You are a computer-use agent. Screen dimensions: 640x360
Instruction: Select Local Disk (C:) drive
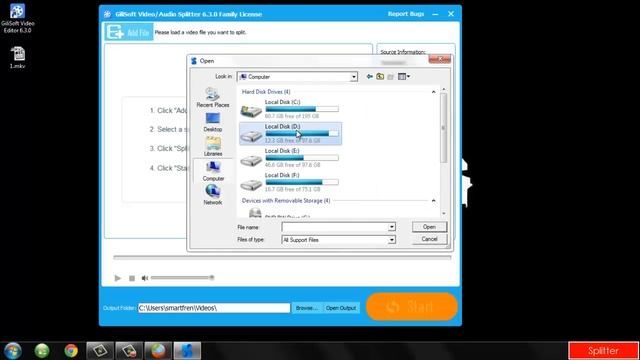pos(290,109)
